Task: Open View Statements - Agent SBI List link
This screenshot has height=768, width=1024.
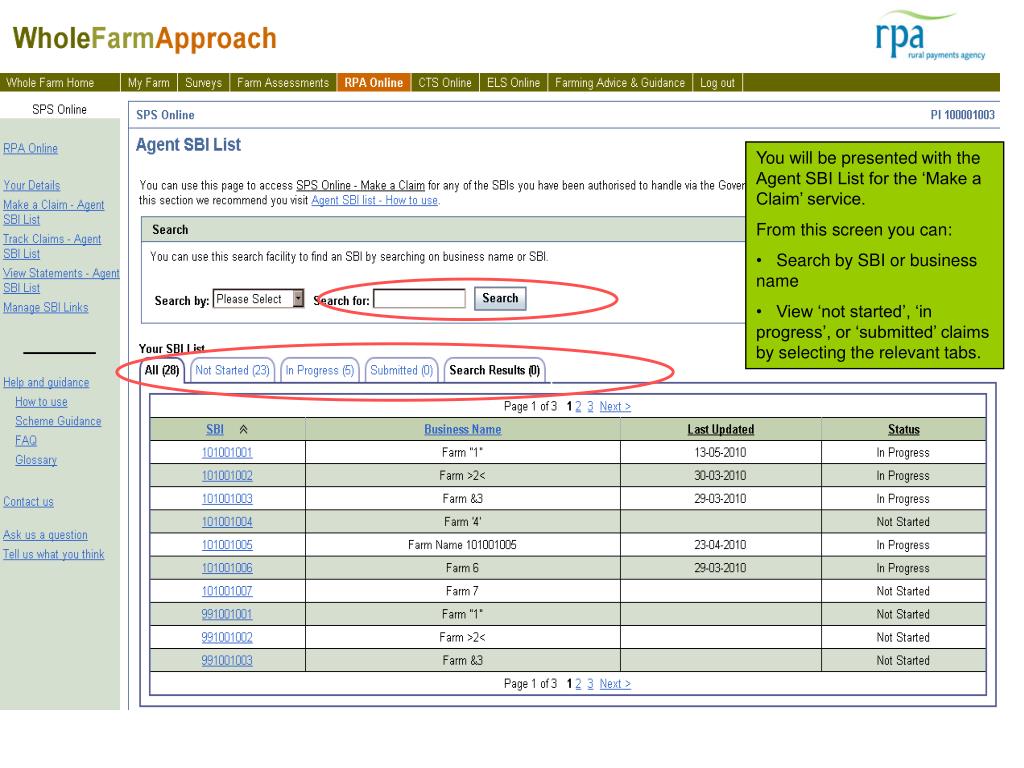Action: tap(61, 280)
